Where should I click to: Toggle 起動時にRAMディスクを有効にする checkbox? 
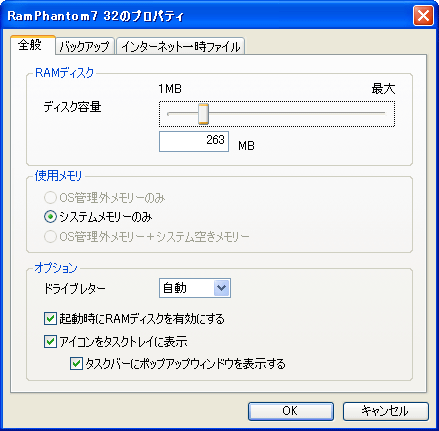50,319
